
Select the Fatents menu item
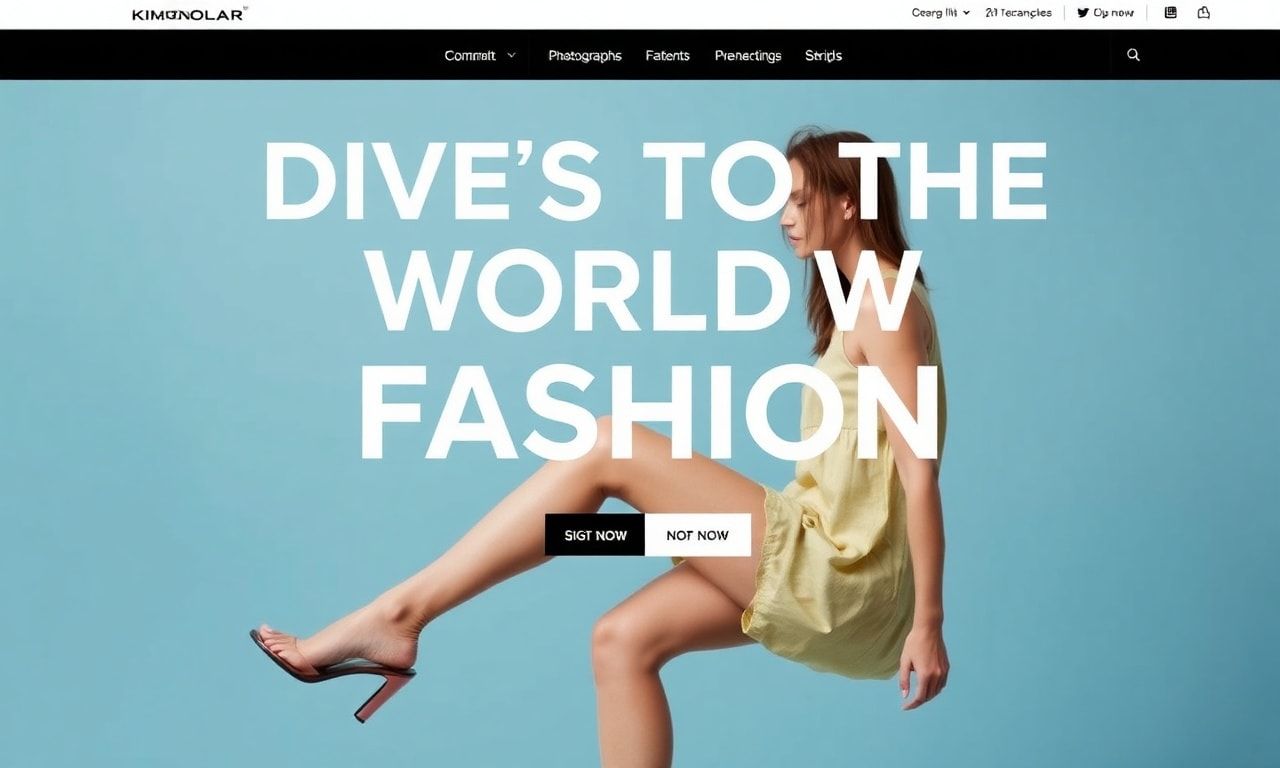667,56
